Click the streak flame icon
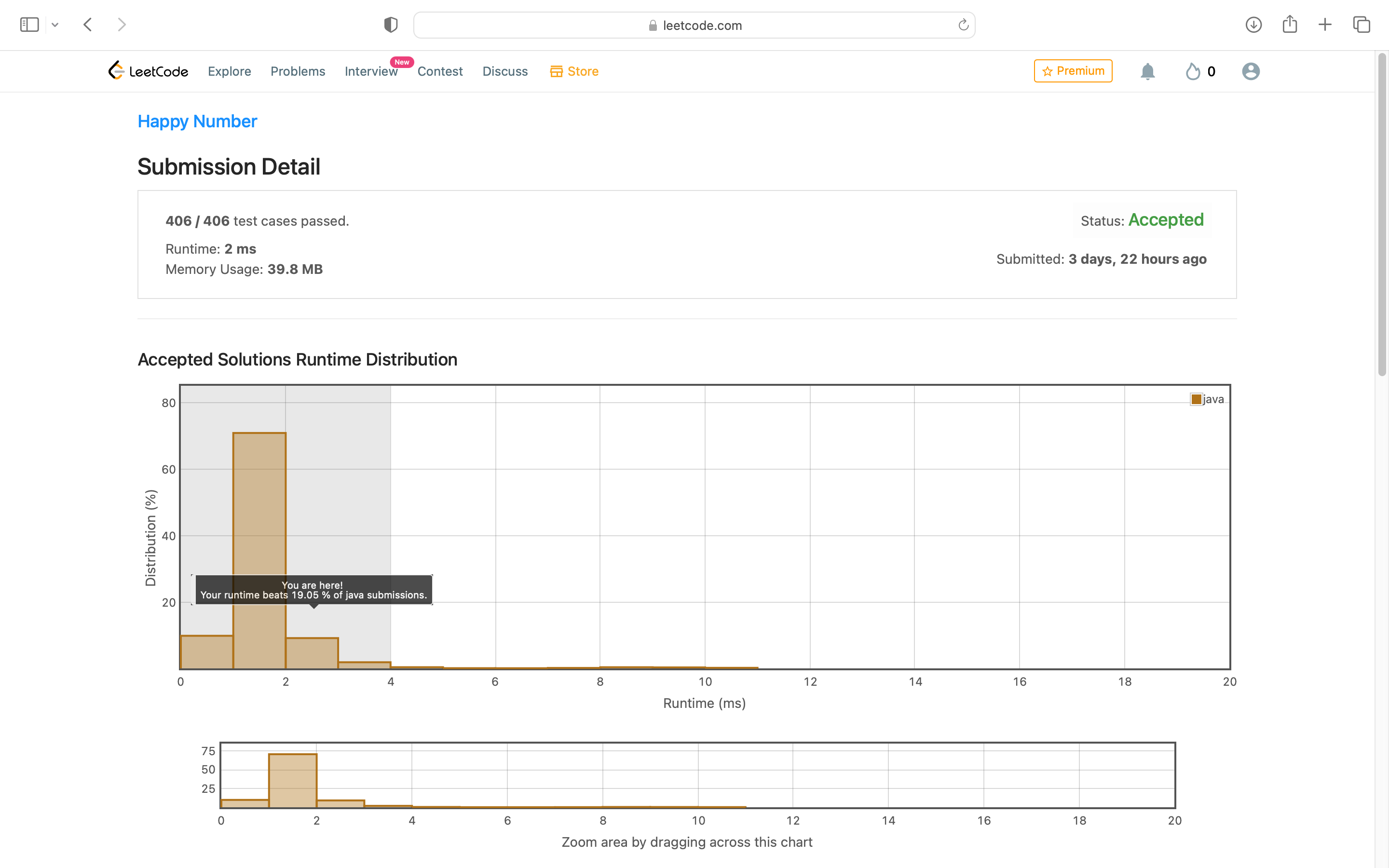The image size is (1389, 868). pos(1193,71)
